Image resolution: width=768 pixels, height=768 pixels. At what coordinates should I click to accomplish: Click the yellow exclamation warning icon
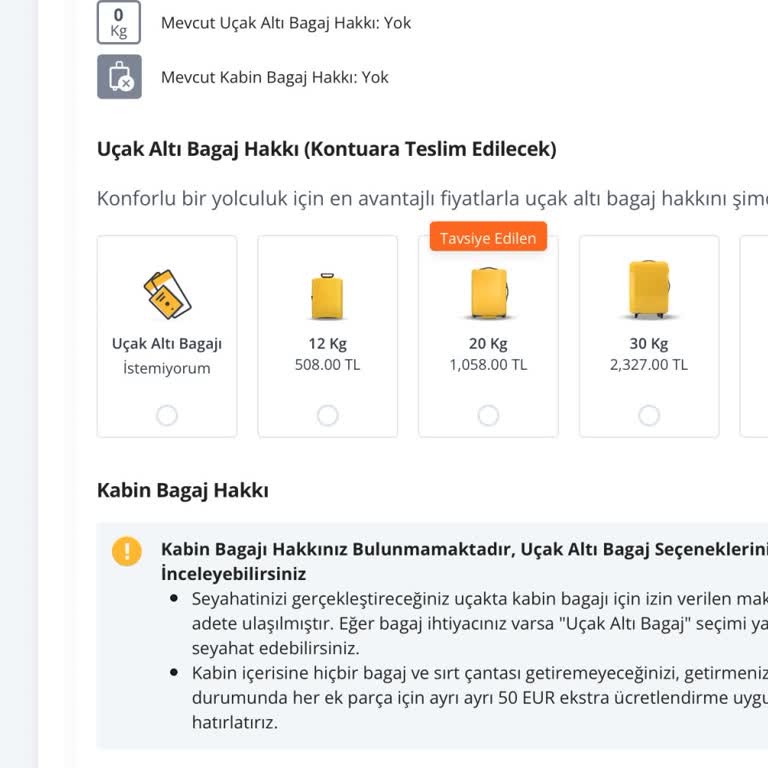[x=127, y=551]
